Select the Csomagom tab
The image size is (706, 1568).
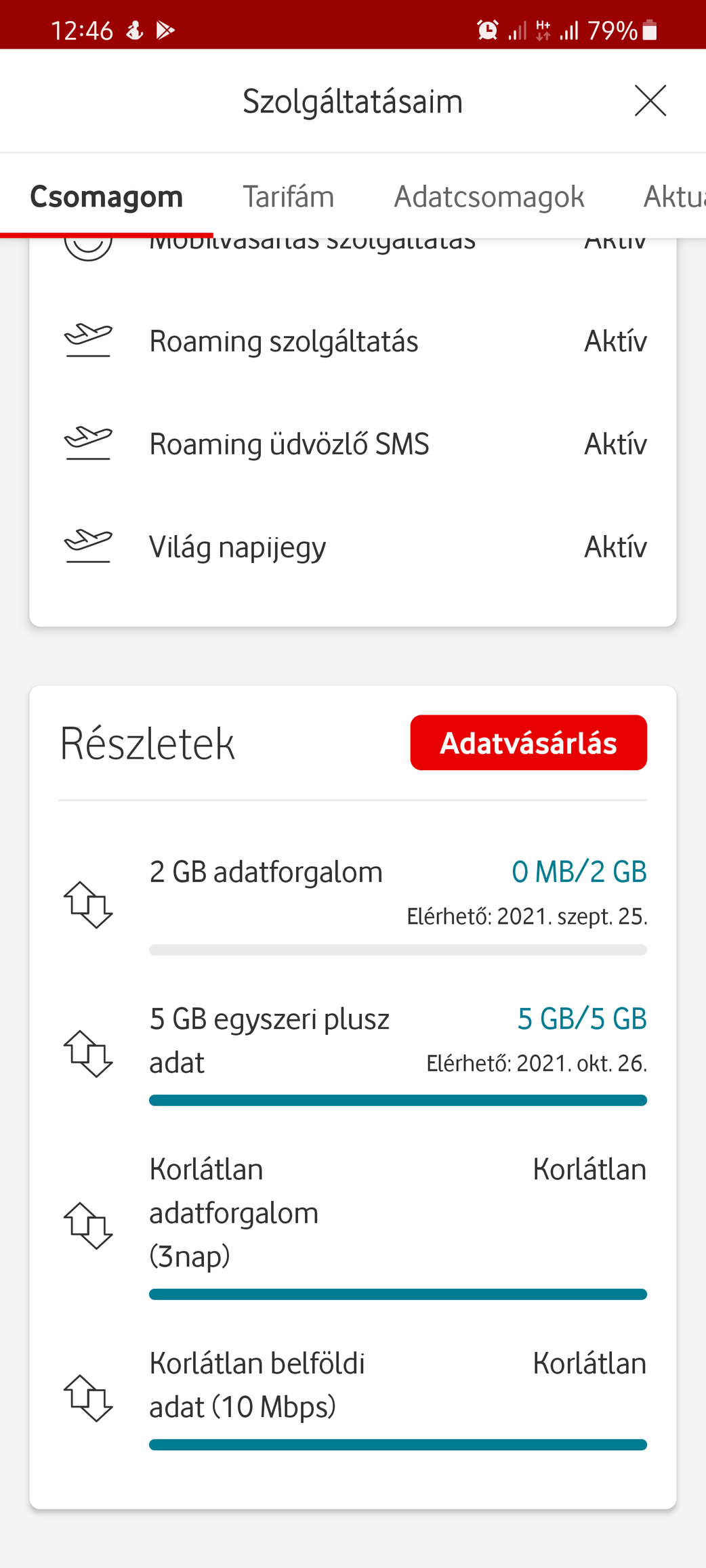(106, 196)
